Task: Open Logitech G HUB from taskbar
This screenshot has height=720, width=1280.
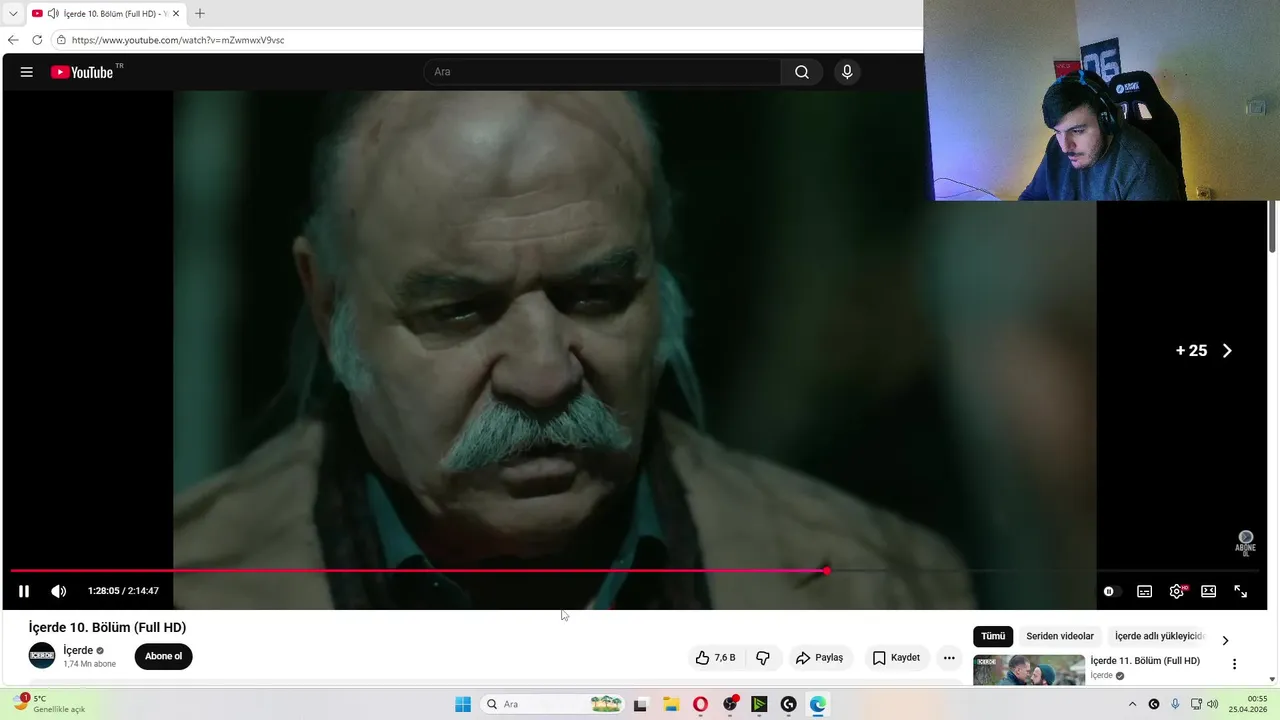Action: click(788, 704)
